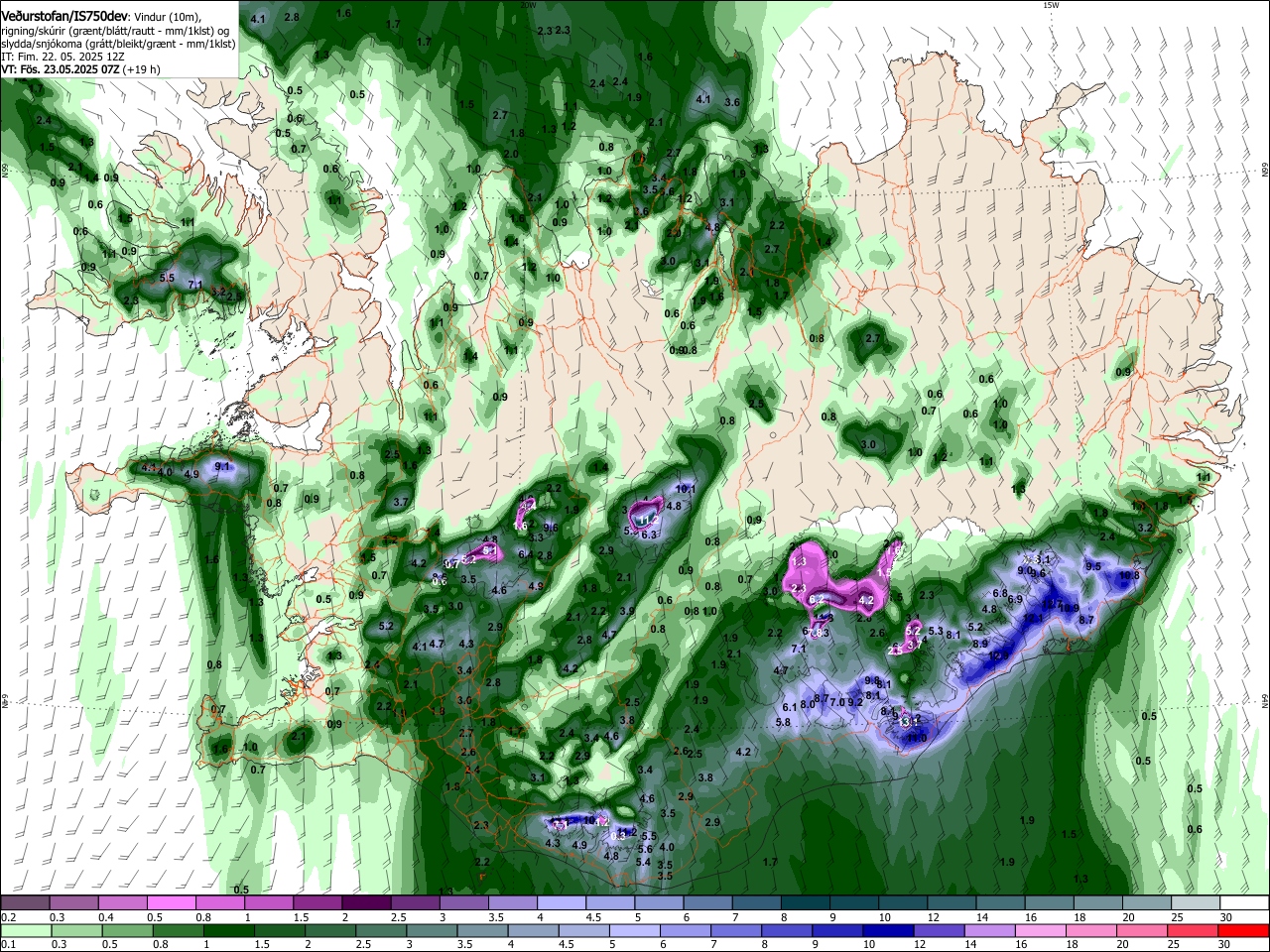The height and width of the screenshot is (952, 1270).
Task: Click the bright magenta 0.5–0.8 snow swatch
Action: tap(171, 902)
